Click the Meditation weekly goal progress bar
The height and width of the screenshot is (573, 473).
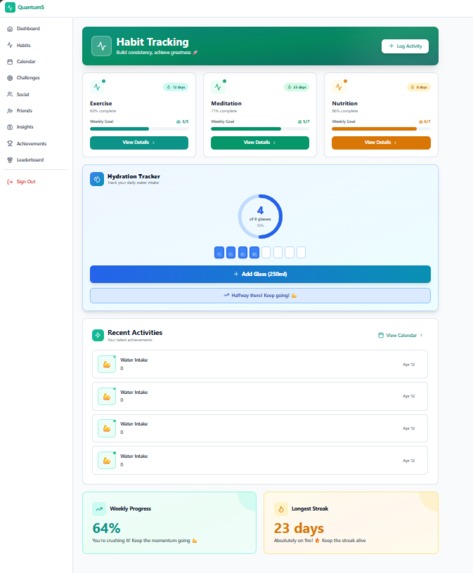point(260,129)
